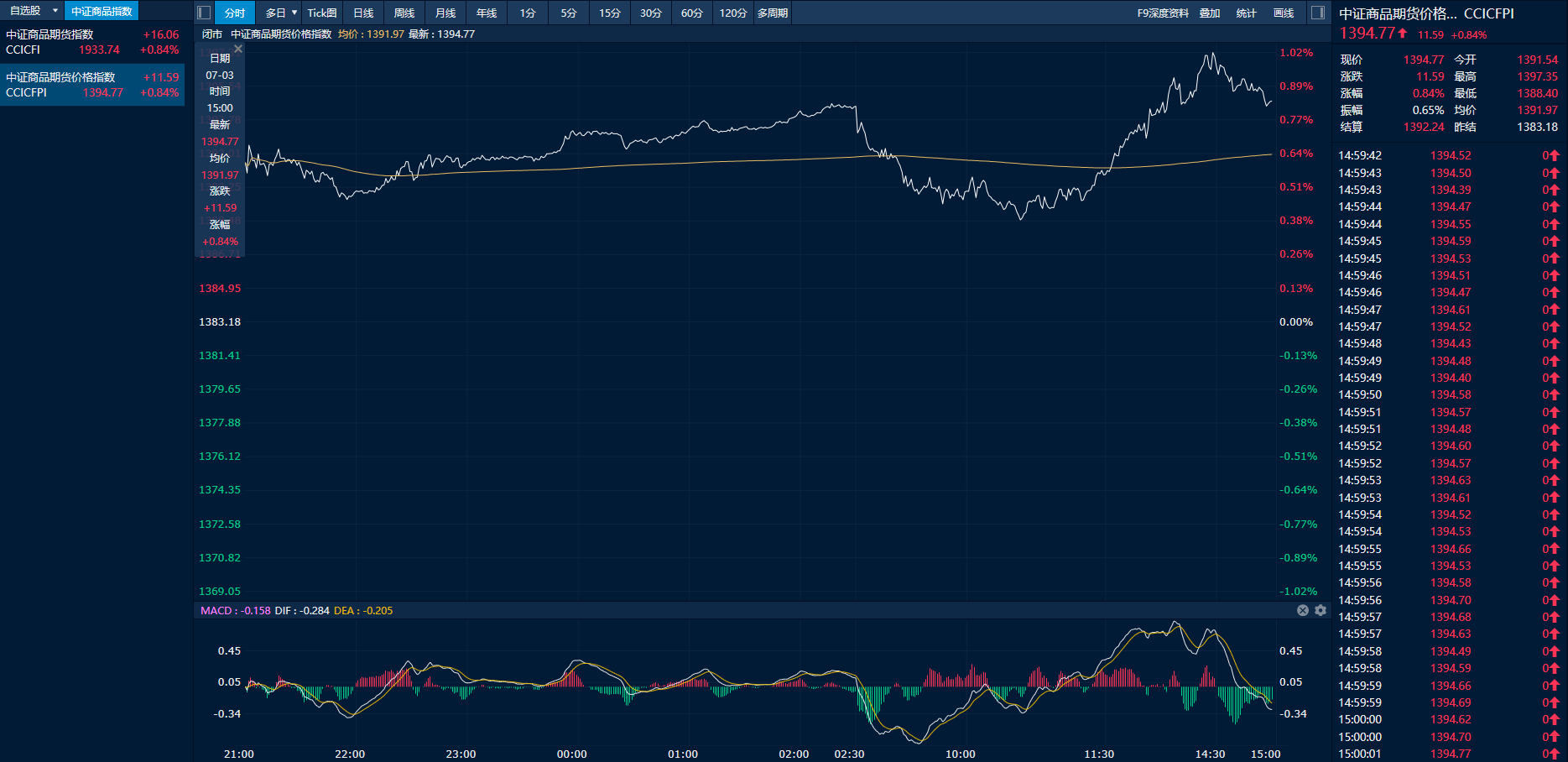Open the 多周期 multi-period view
Viewport: 1568px width, 762px height.
(773, 13)
